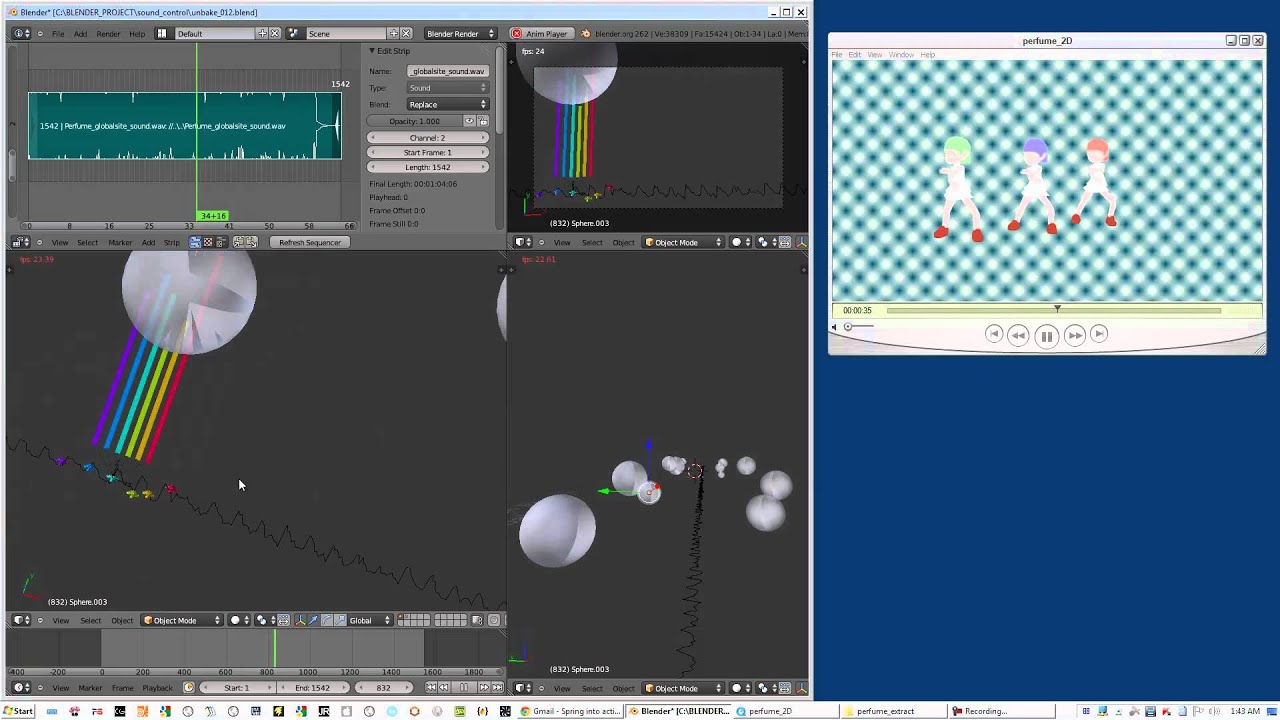Open Object Mode dropdown in main viewport
The image size is (1280, 720).
[184, 620]
